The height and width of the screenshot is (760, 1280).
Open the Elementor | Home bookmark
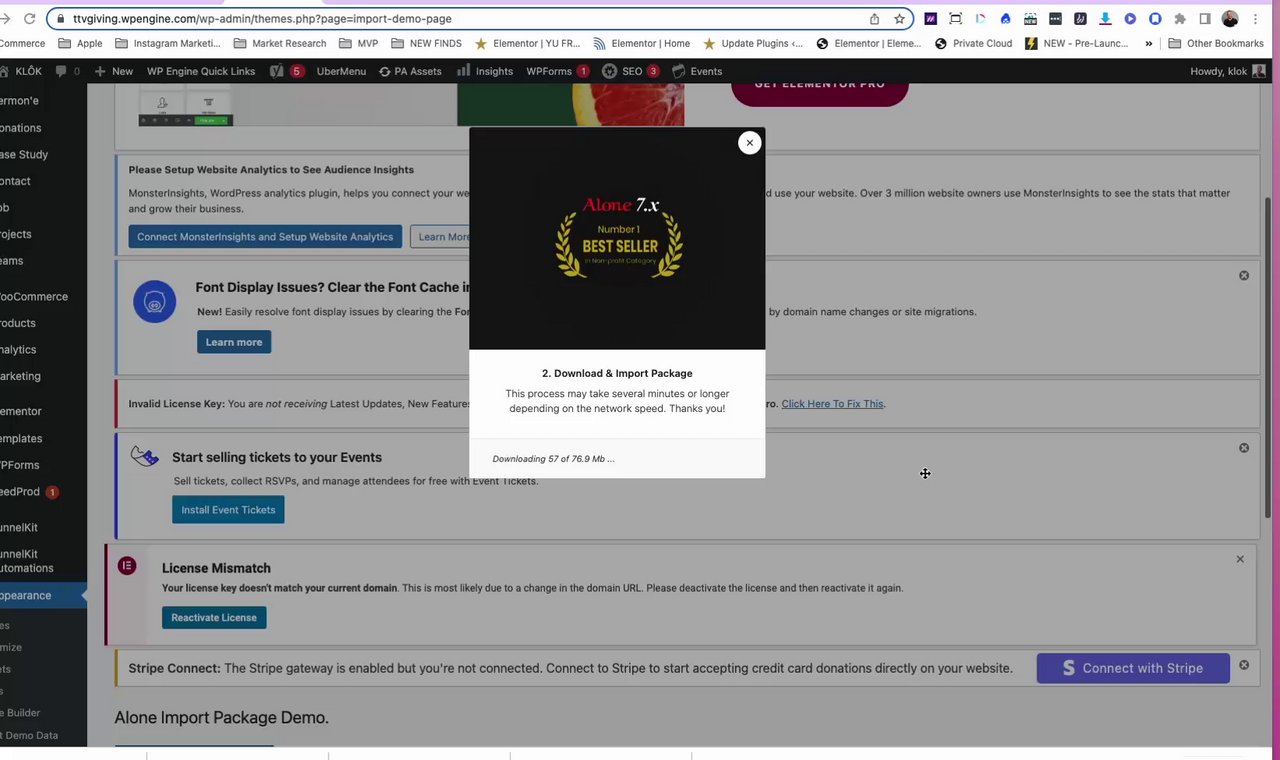(641, 43)
